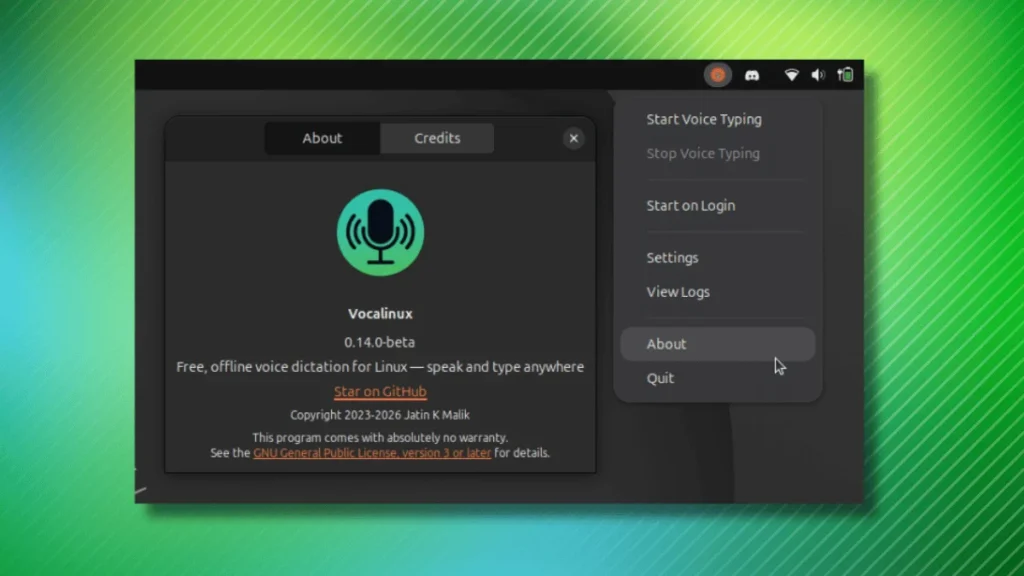Choose View Logs
This screenshot has height=576, width=1024.
(x=678, y=292)
